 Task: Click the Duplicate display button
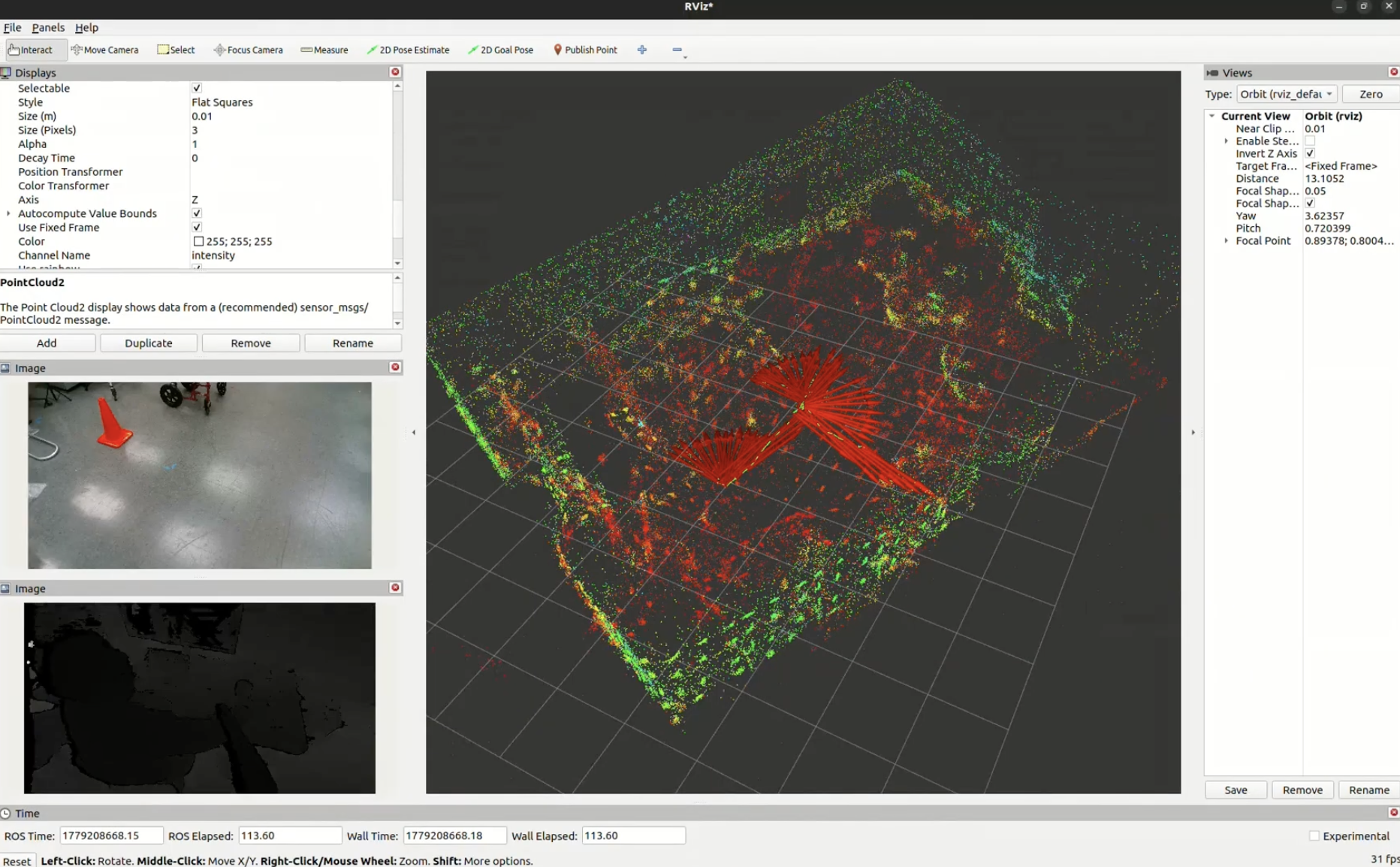pyautogui.click(x=149, y=343)
